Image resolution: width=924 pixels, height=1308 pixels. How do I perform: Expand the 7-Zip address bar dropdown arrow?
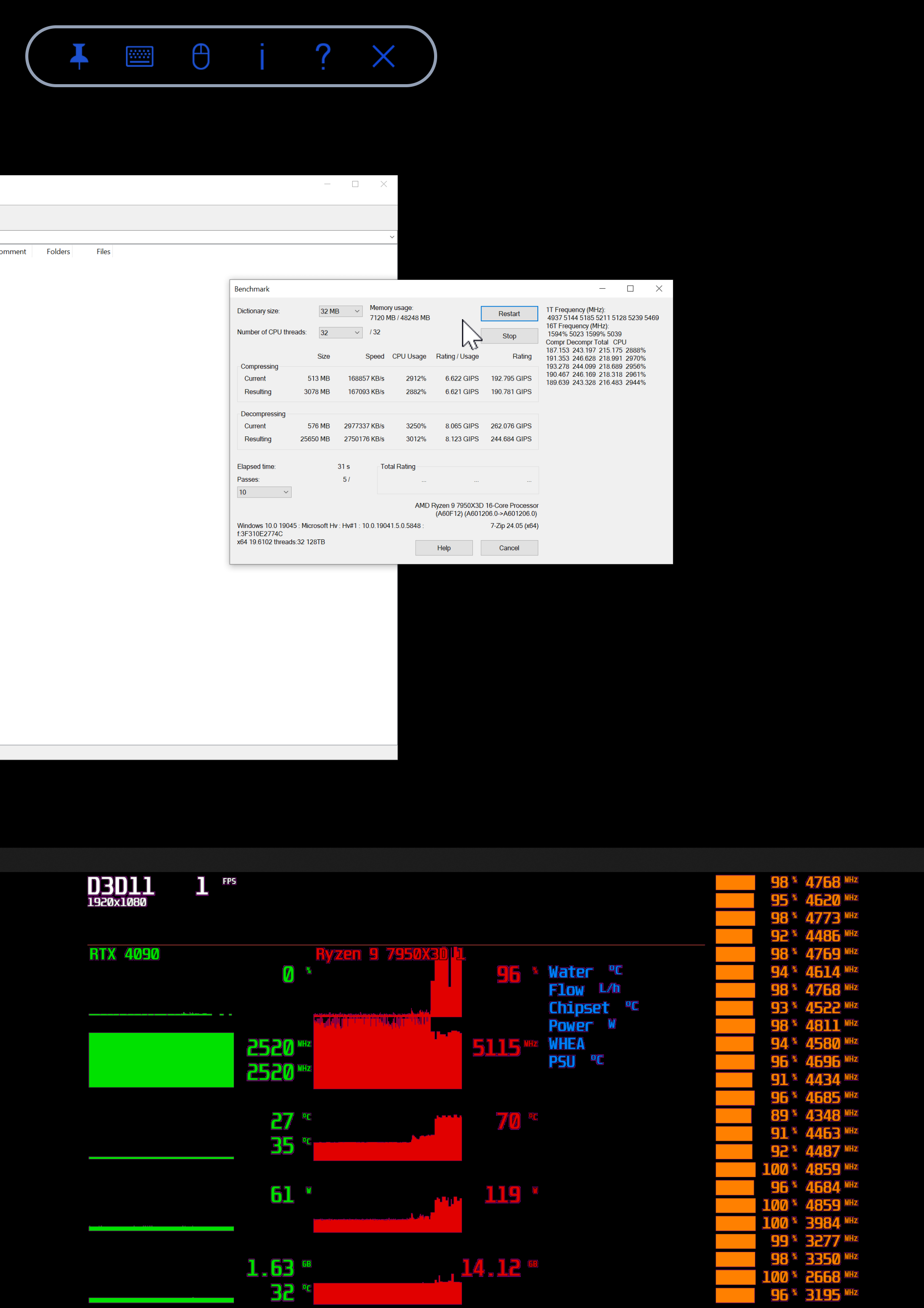tap(392, 237)
